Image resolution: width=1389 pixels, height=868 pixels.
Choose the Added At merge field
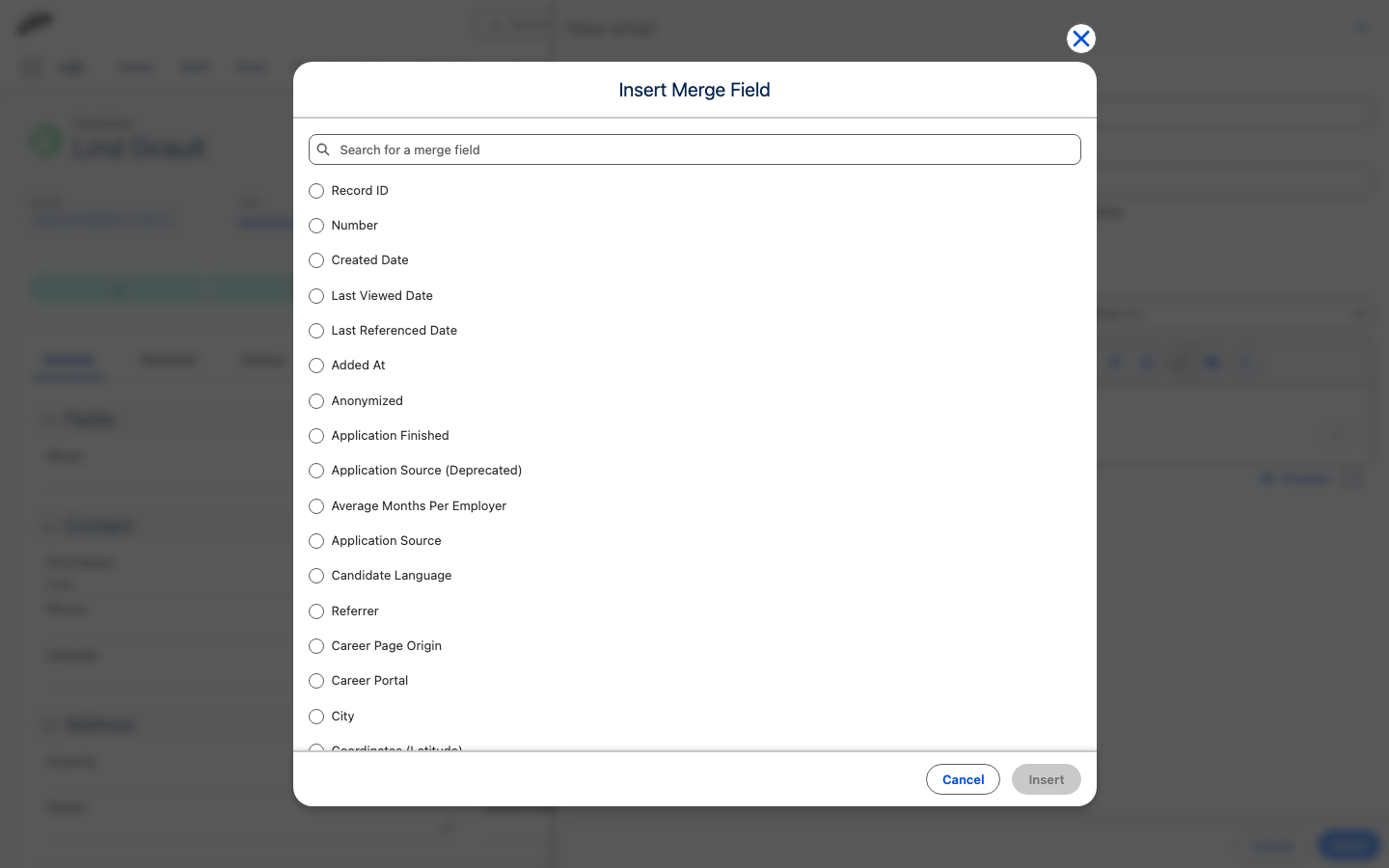pyautogui.click(x=316, y=366)
